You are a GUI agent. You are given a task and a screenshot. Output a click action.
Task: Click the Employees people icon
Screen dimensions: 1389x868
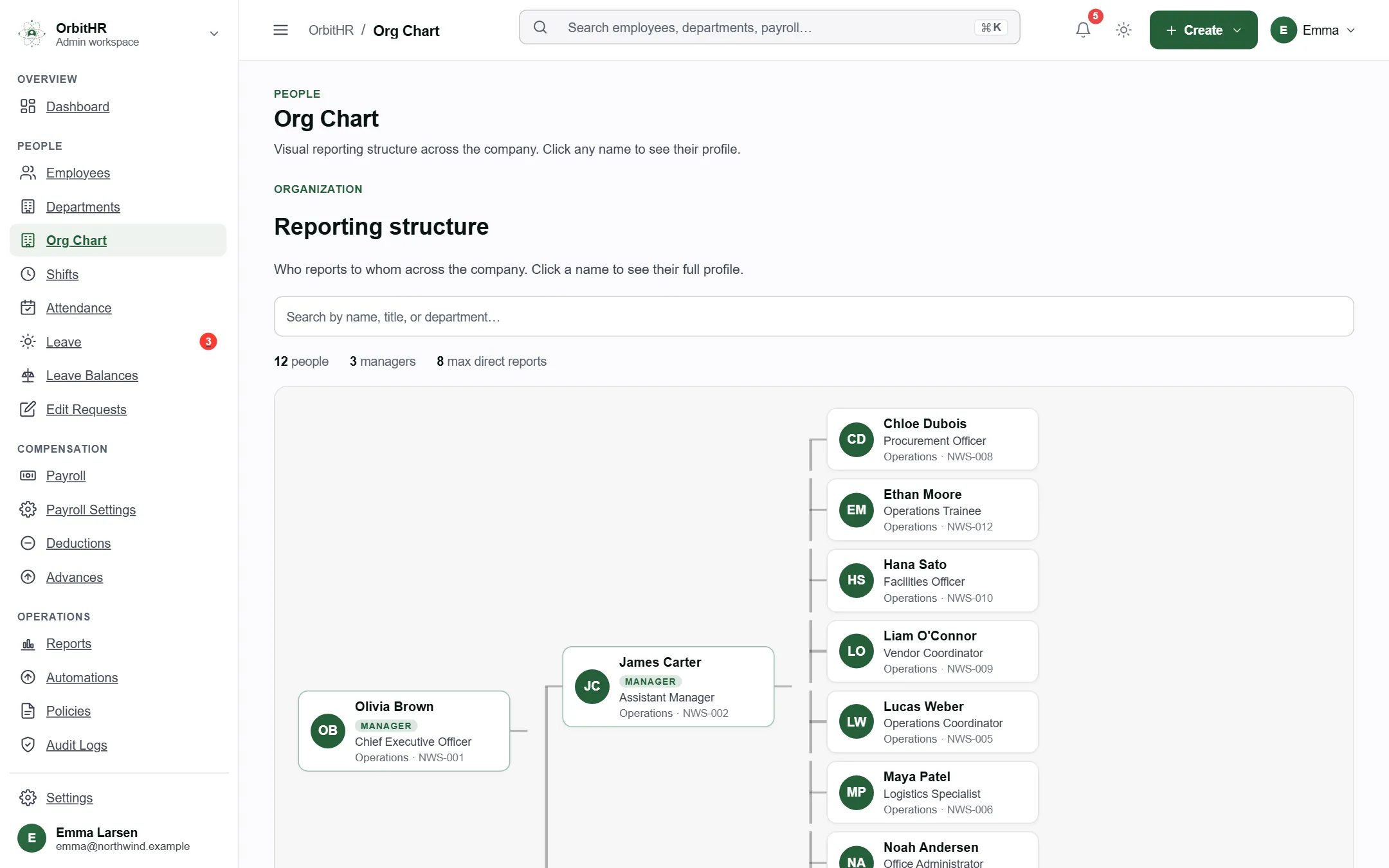[x=28, y=173]
